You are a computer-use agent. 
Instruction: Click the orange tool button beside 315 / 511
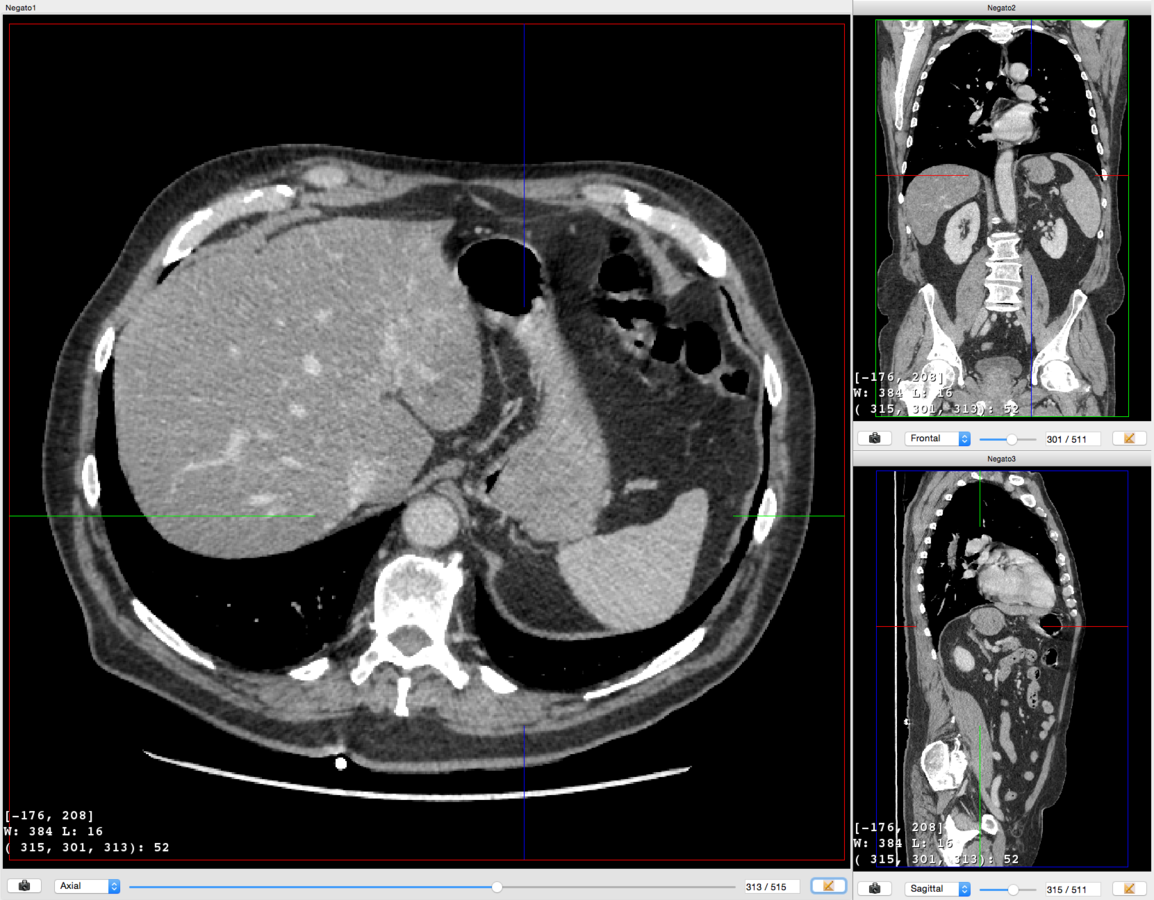click(x=1129, y=889)
